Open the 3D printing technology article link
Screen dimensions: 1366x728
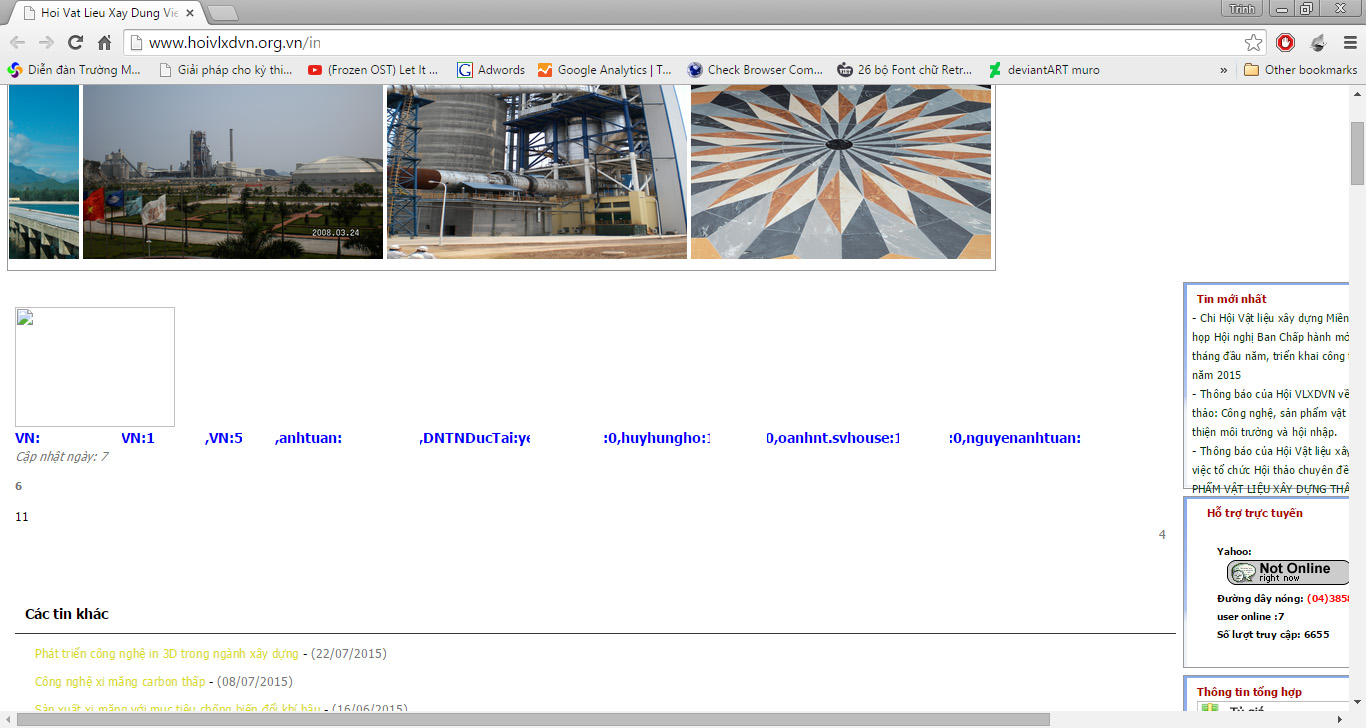[x=166, y=654]
